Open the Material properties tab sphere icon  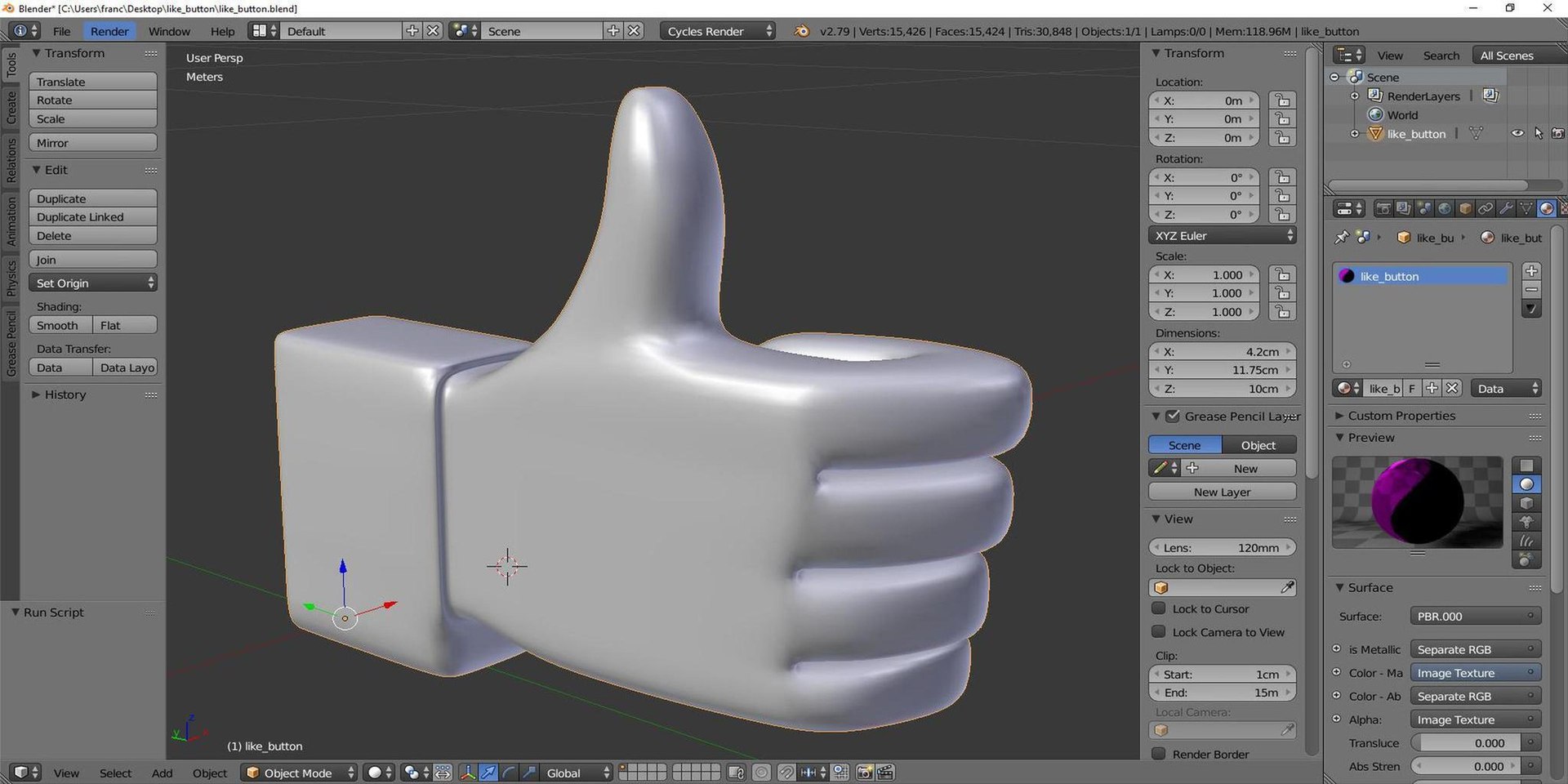click(x=1546, y=209)
